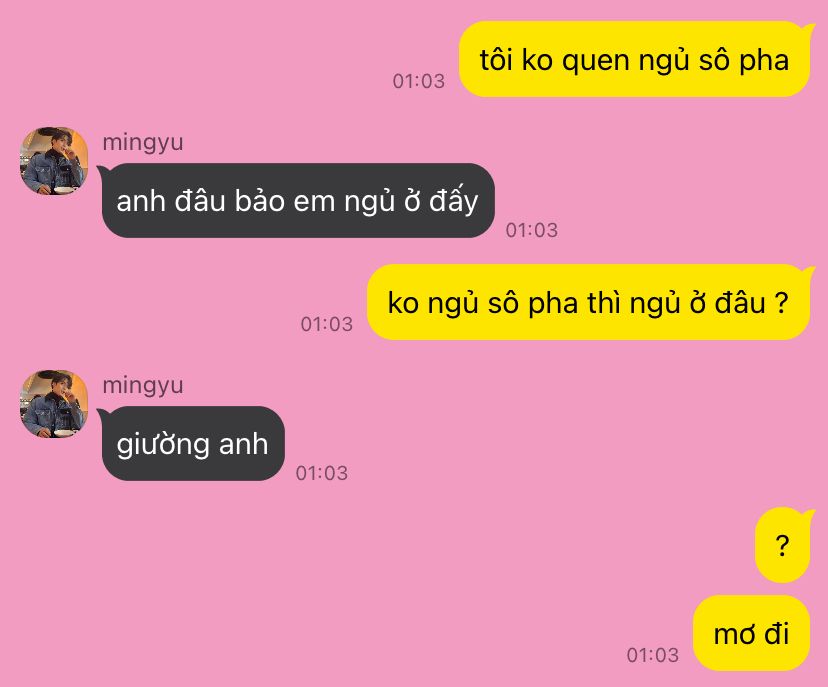The image size is (828, 687).
Task: Tap the 'anh đâu bảo em ngủ ở đấy' message
Action: pyautogui.click(x=298, y=201)
